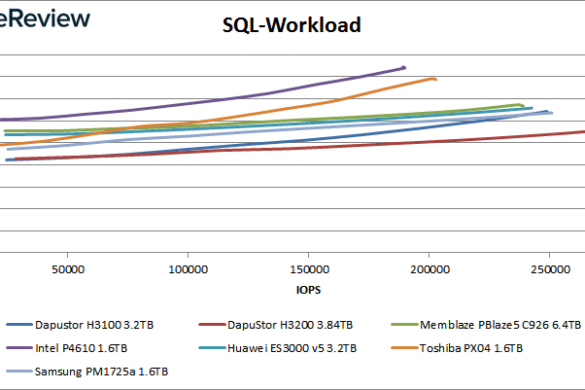Click the orange Toshiba PX04 legend swatch

click(x=404, y=348)
